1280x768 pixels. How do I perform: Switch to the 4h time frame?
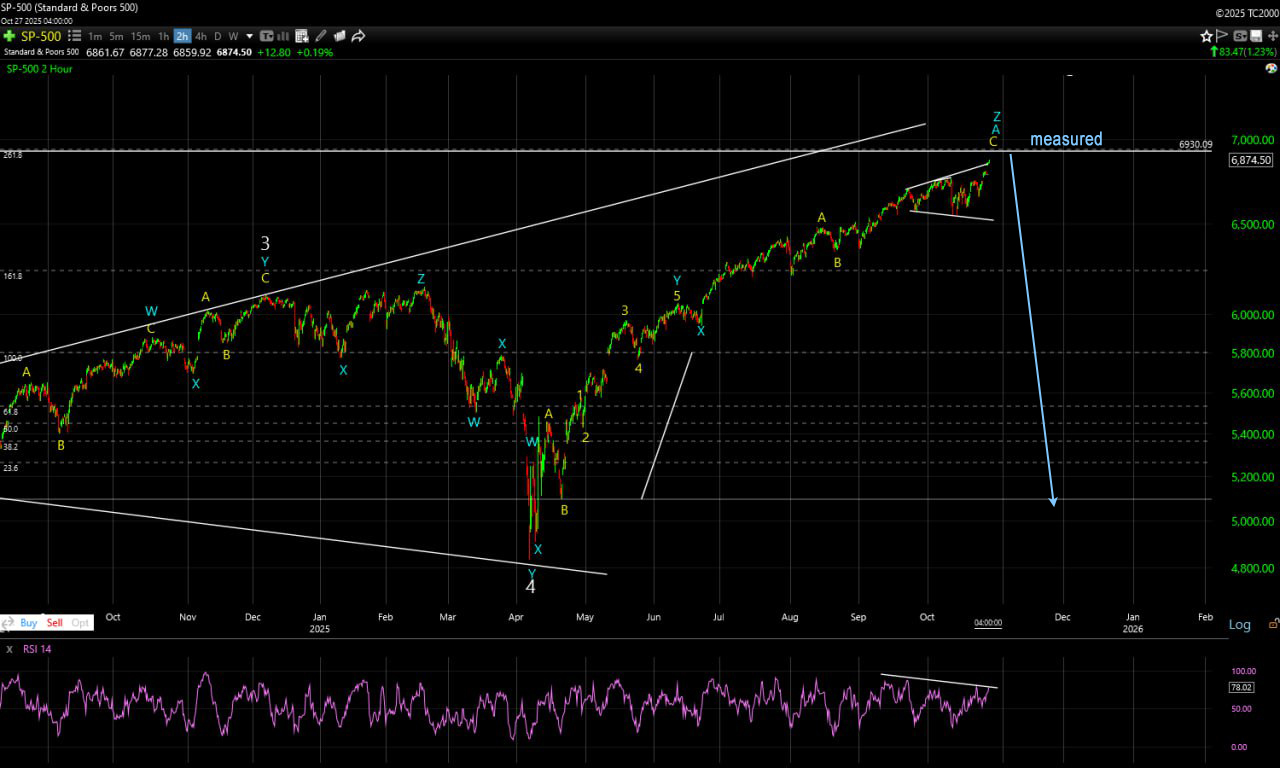click(x=200, y=36)
